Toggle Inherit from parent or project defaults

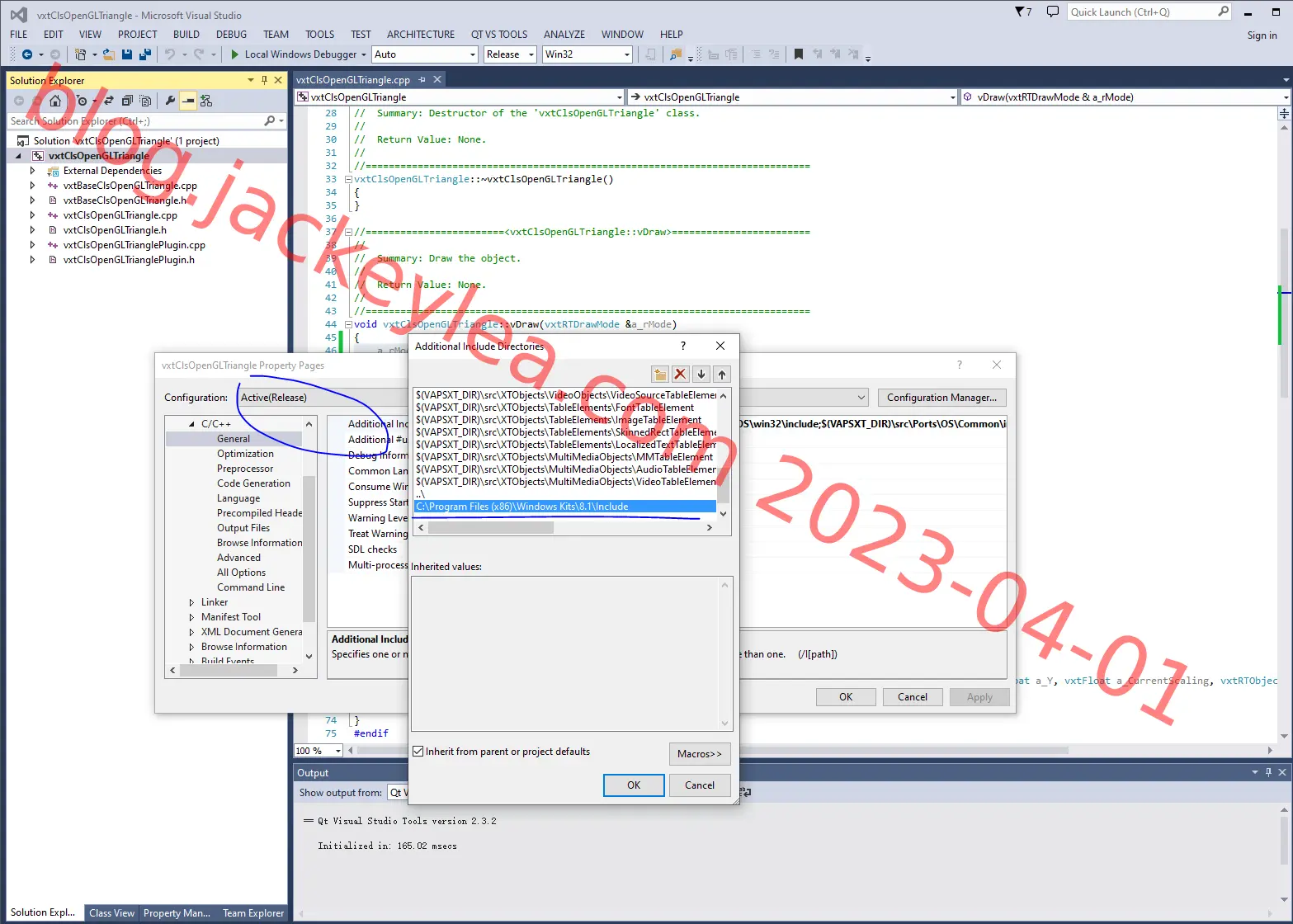(x=419, y=752)
